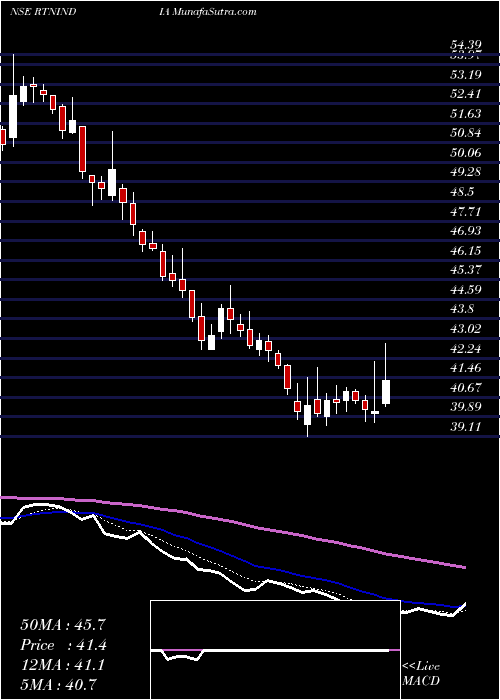Select the 49.28 price level label

[x=465, y=172]
